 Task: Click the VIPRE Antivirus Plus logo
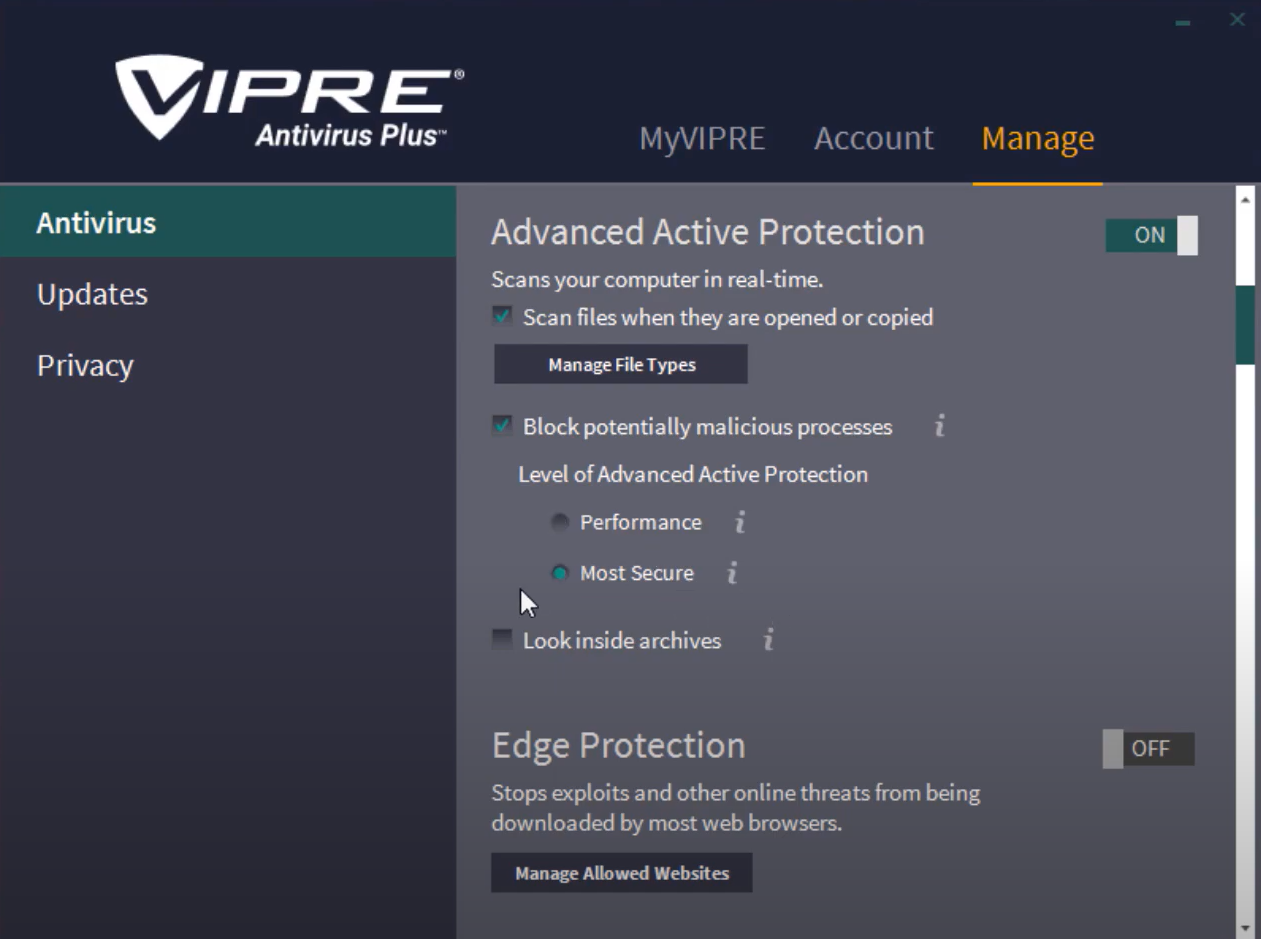[288, 95]
